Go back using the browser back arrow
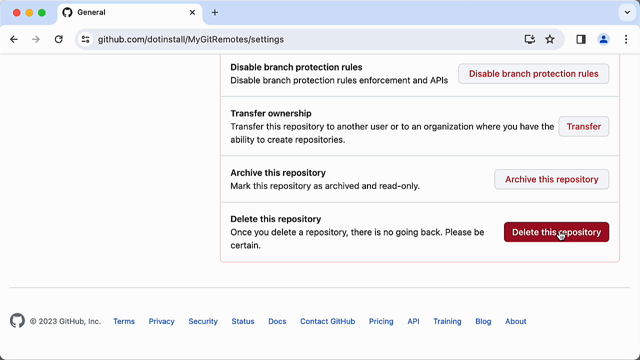The image size is (640, 360). coord(14,40)
